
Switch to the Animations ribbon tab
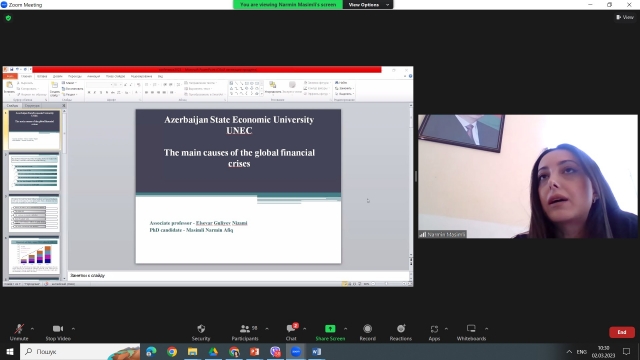(93, 76)
